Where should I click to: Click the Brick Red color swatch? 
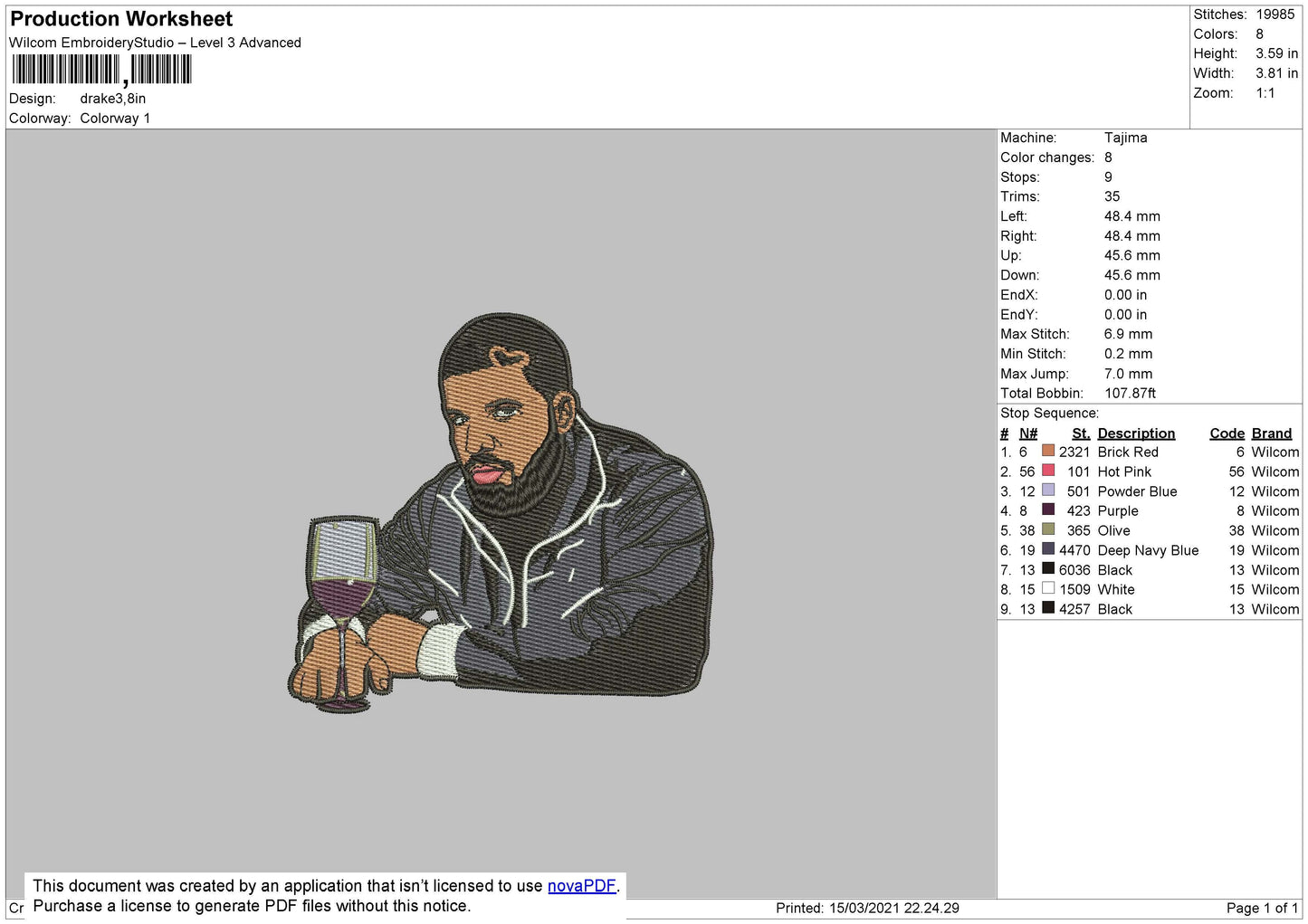click(x=1048, y=451)
